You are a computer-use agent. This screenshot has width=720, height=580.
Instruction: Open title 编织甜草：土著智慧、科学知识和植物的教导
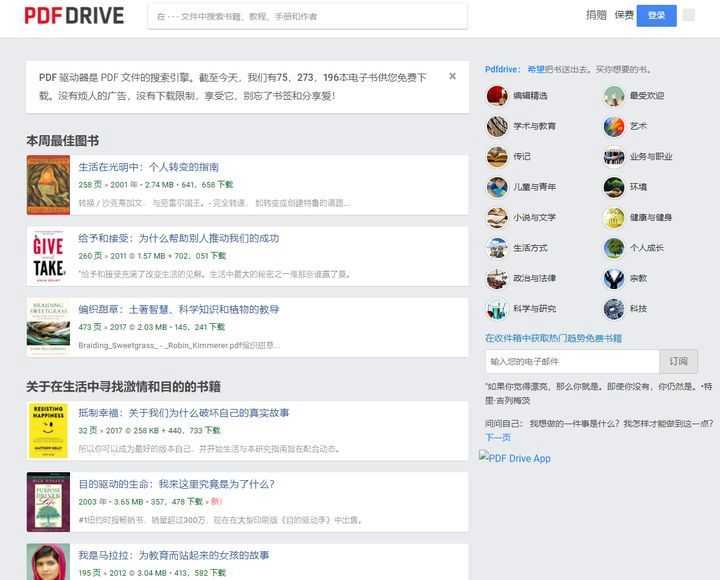pos(179,310)
